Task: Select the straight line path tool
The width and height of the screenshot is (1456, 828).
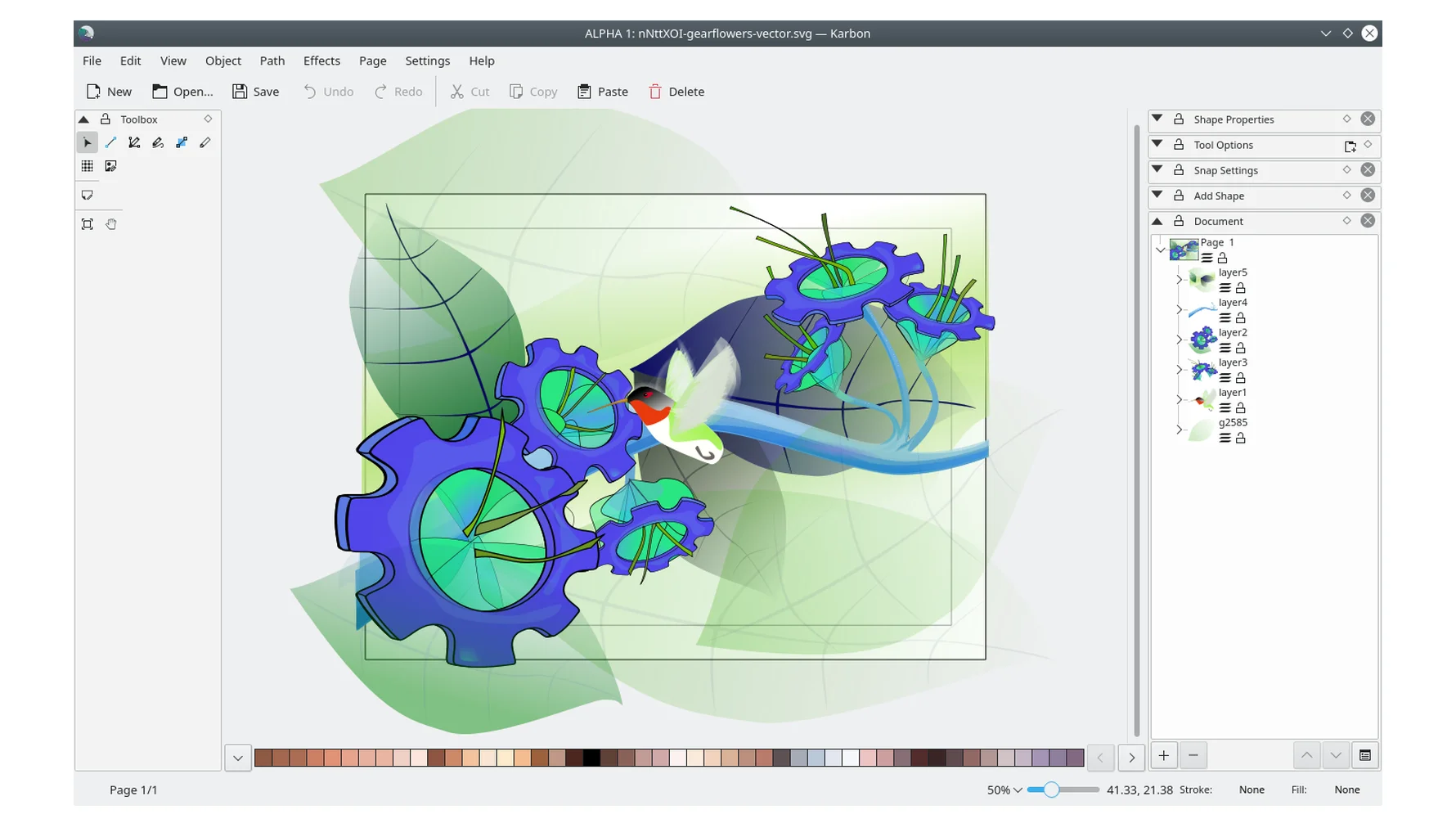Action: click(x=111, y=142)
